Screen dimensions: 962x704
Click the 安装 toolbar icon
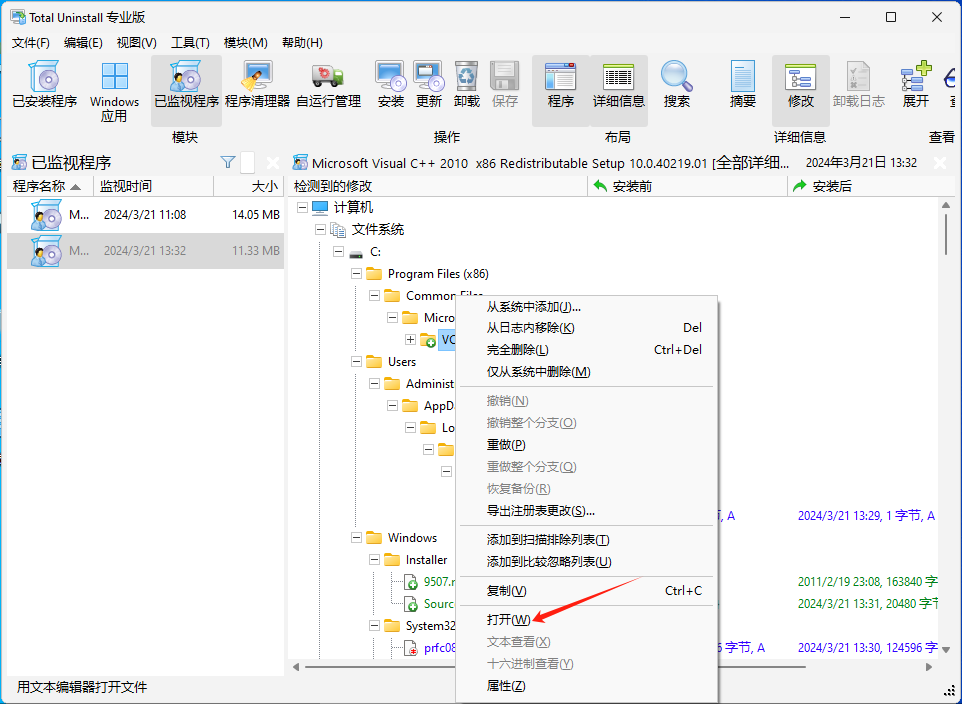pyautogui.click(x=391, y=85)
